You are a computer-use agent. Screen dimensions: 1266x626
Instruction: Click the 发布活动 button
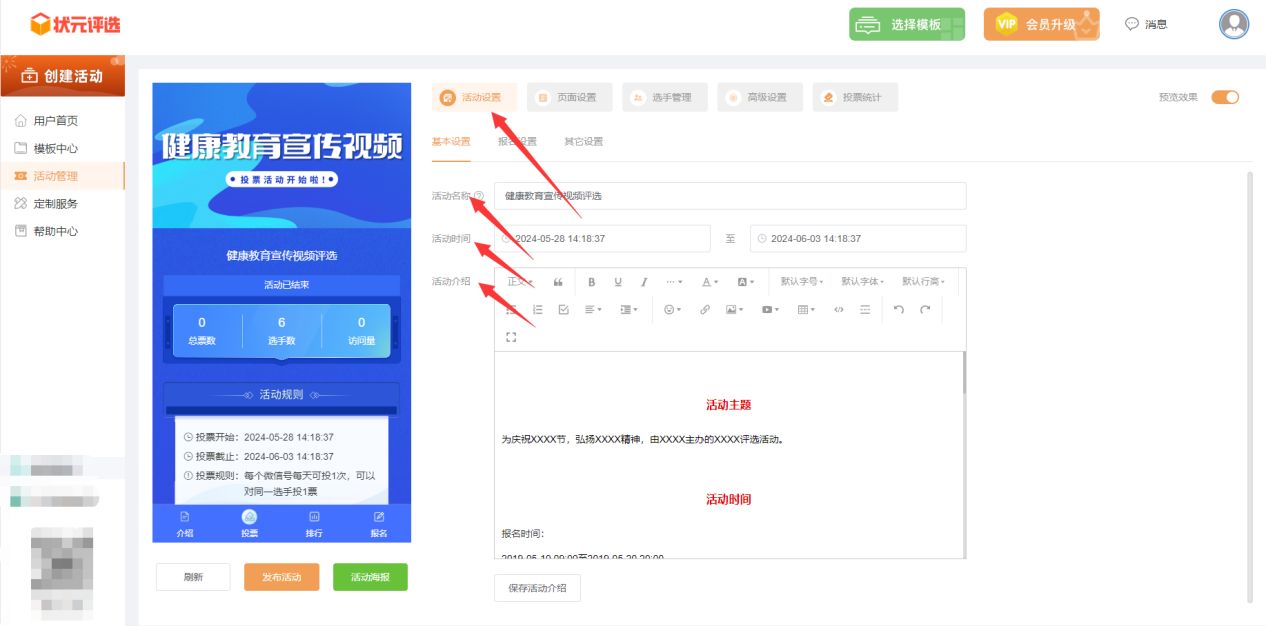(x=281, y=577)
